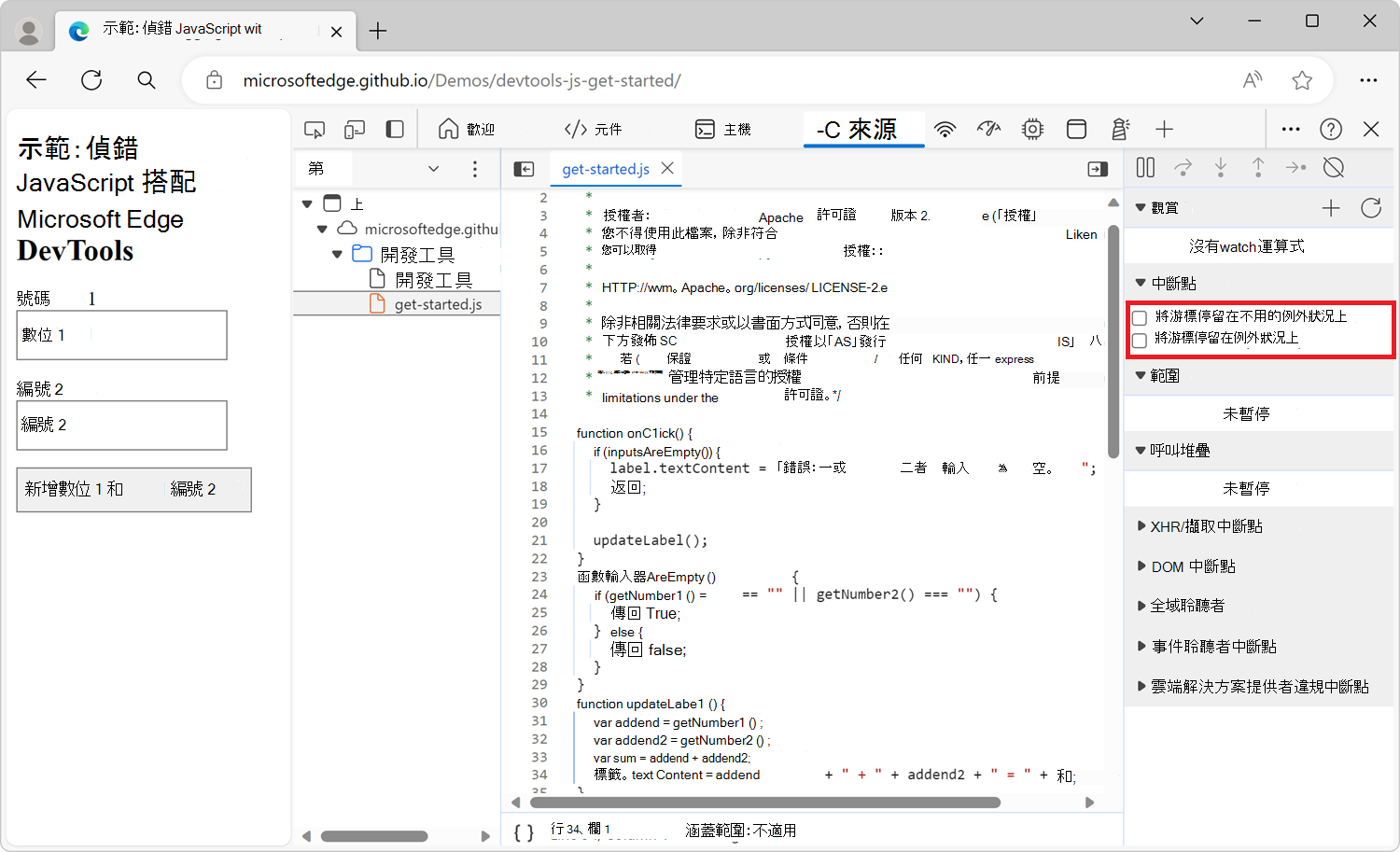Image resolution: width=1400 pixels, height=852 pixels.
Task: Click the pretty print braces button
Action: click(524, 831)
